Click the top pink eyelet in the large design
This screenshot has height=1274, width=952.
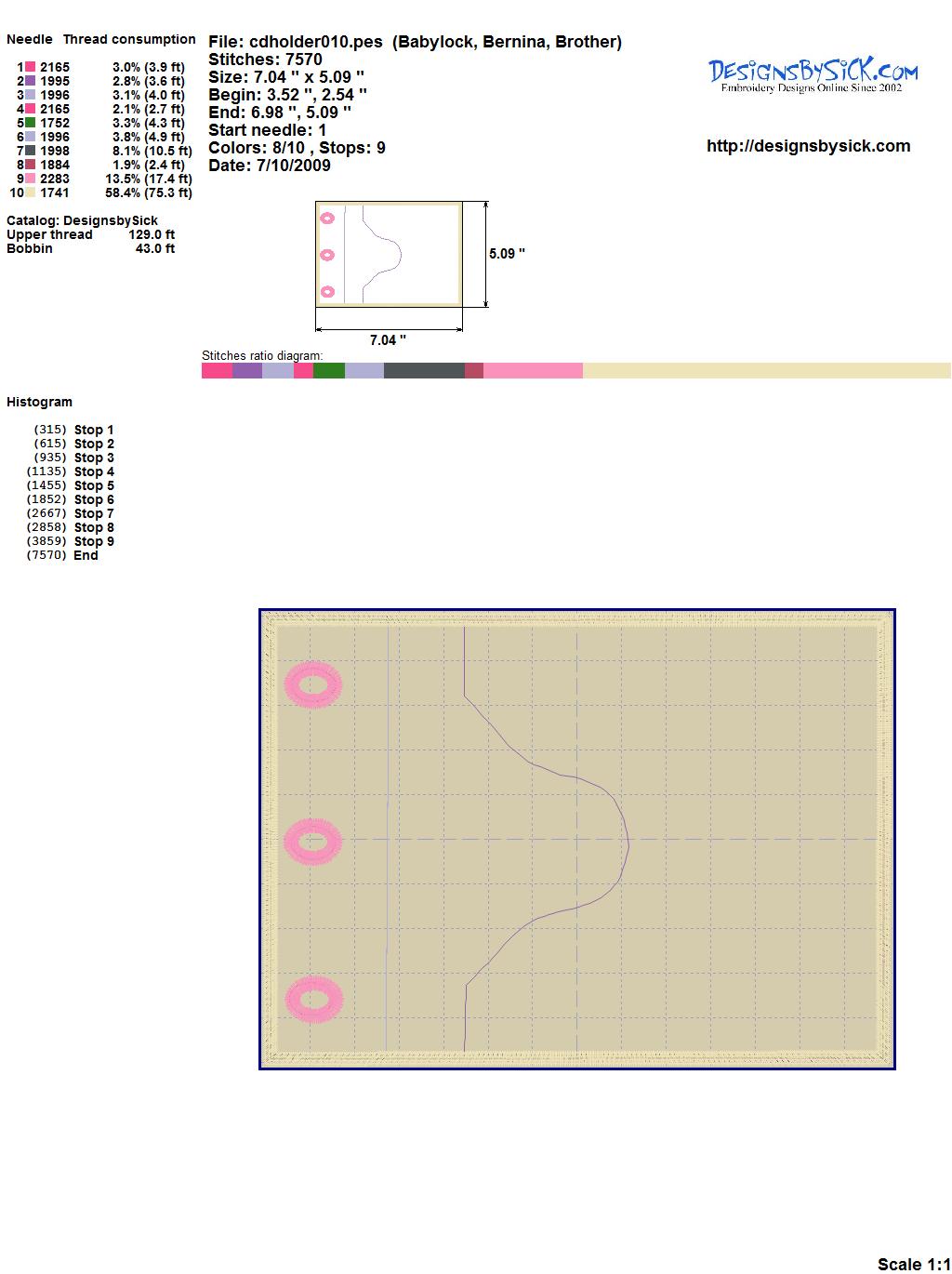(x=313, y=685)
